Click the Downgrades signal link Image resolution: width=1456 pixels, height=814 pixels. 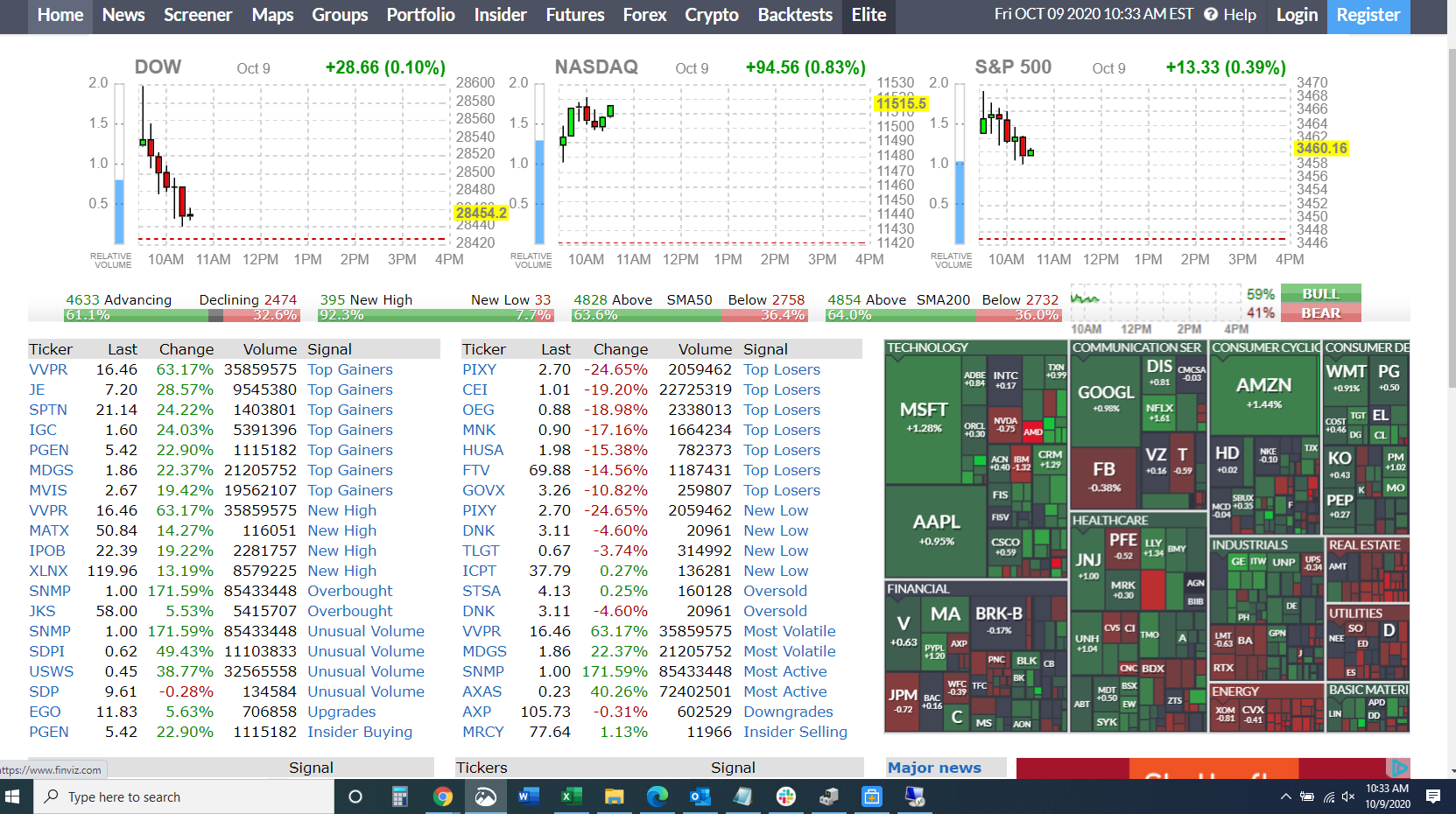pos(788,712)
